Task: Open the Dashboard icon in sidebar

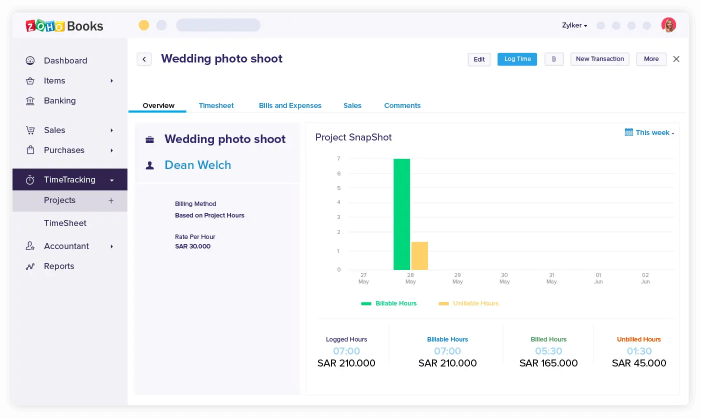Action: pos(31,61)
